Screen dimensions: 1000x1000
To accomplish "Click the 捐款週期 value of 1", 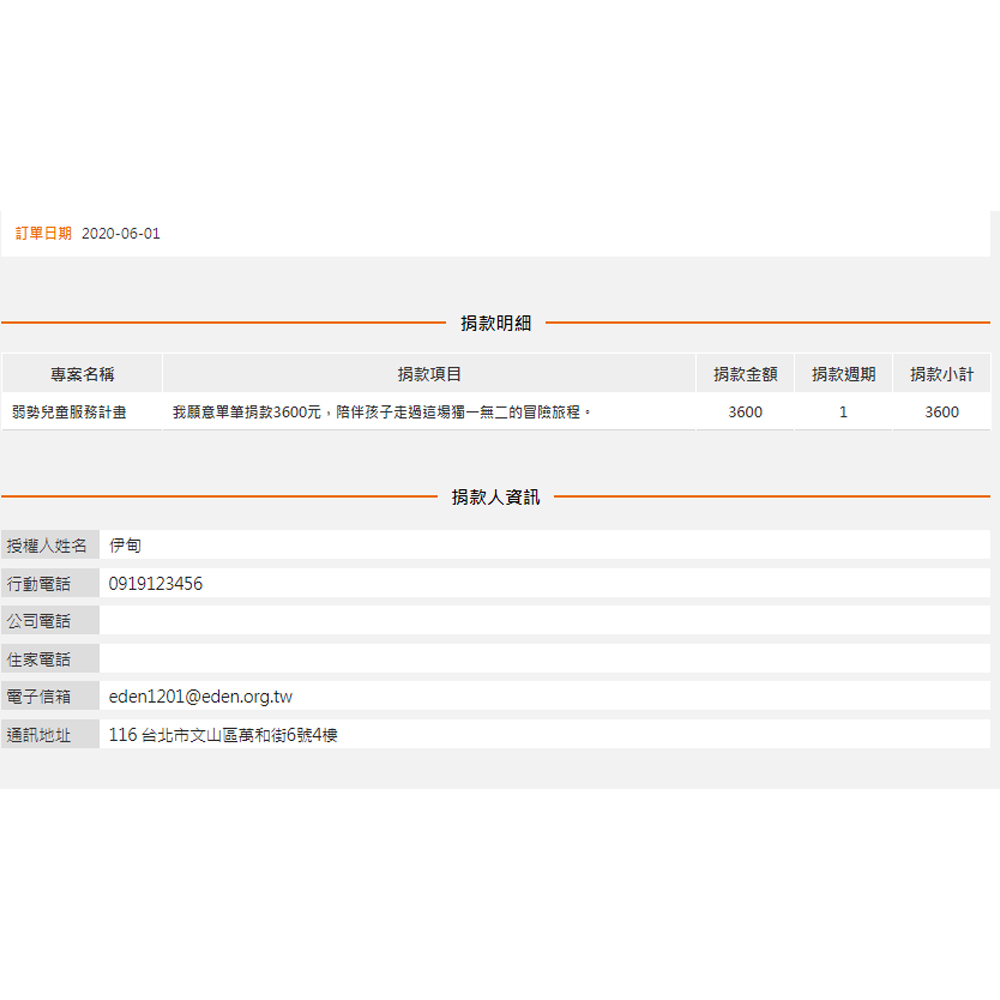I will click(843, 412).
